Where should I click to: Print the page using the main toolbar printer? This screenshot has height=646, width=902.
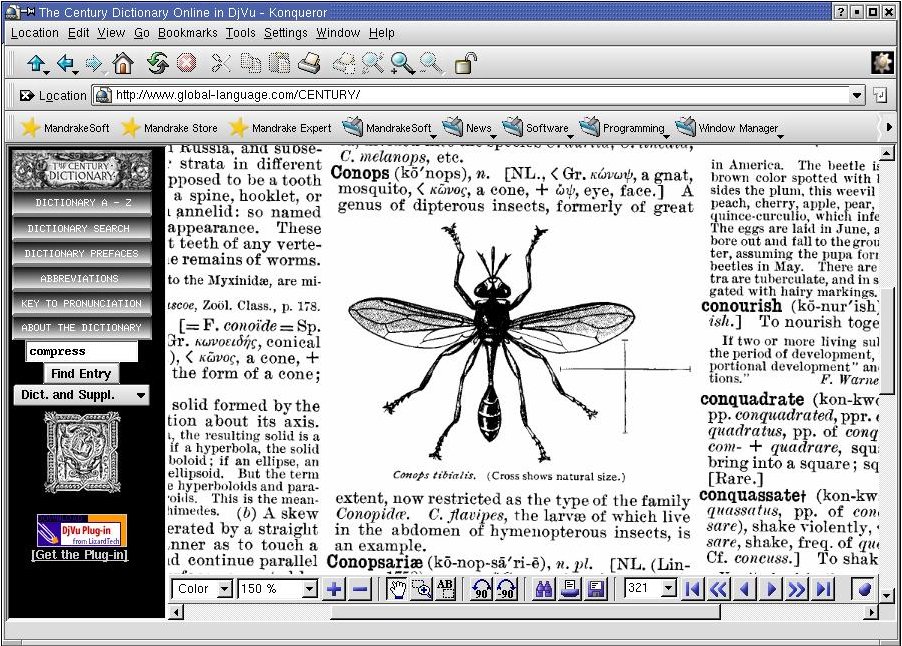point(309,63)
